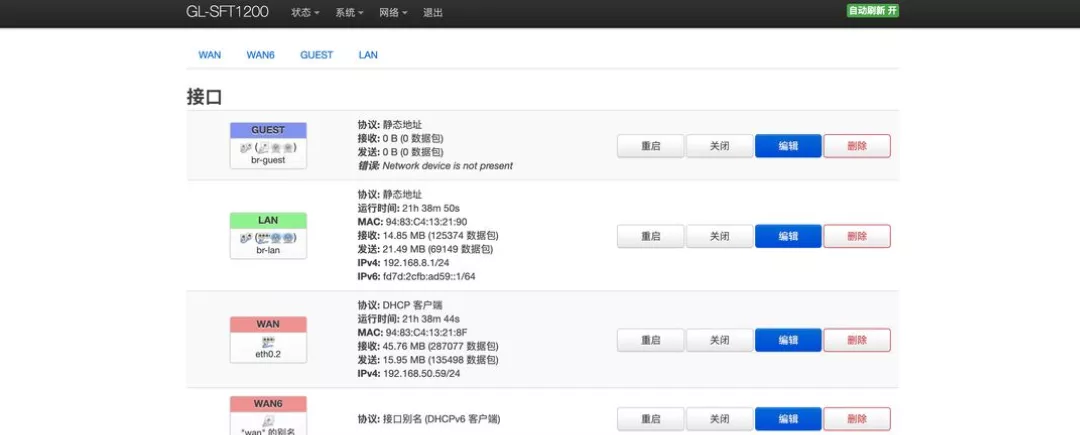The width and height of the screenshot is (1080, 435).
Task: Click 退出 to log out
Action: [433, 12]
